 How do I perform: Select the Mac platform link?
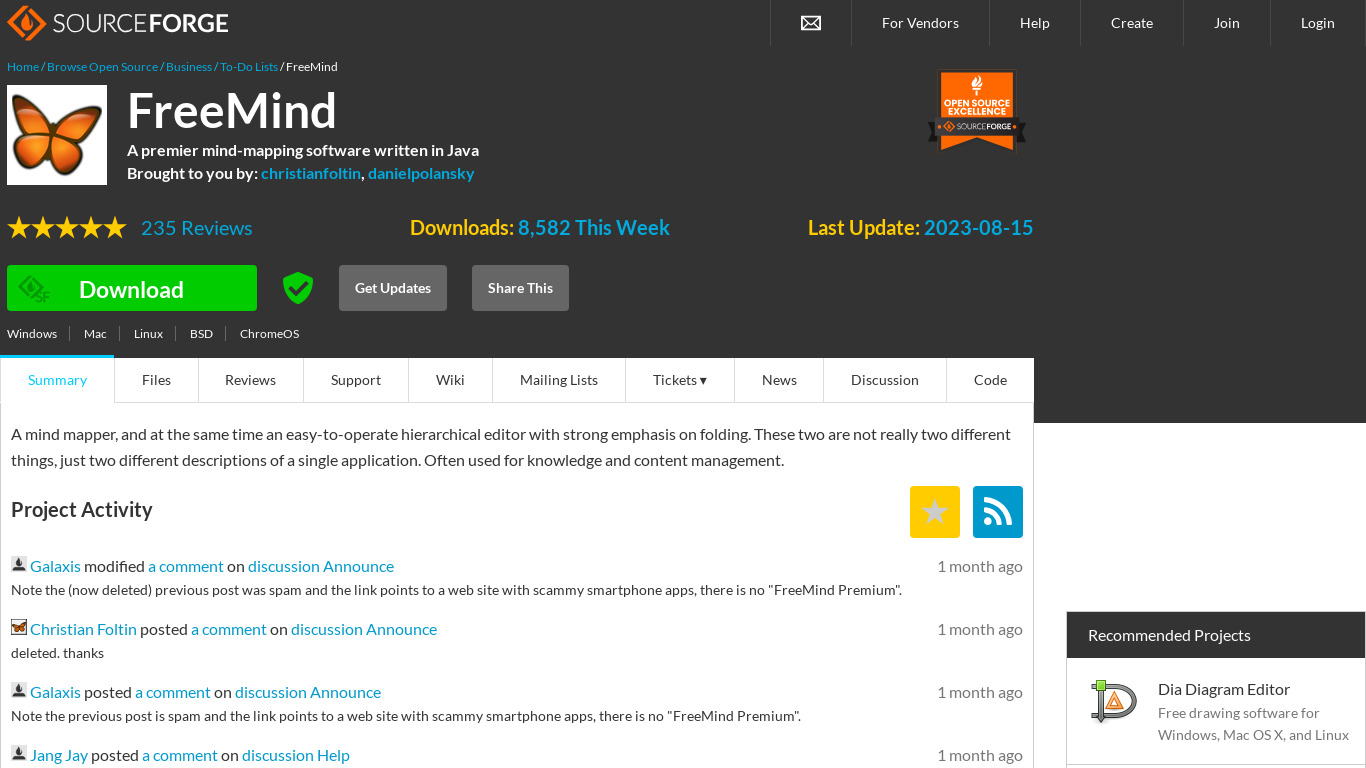(95, 334)
